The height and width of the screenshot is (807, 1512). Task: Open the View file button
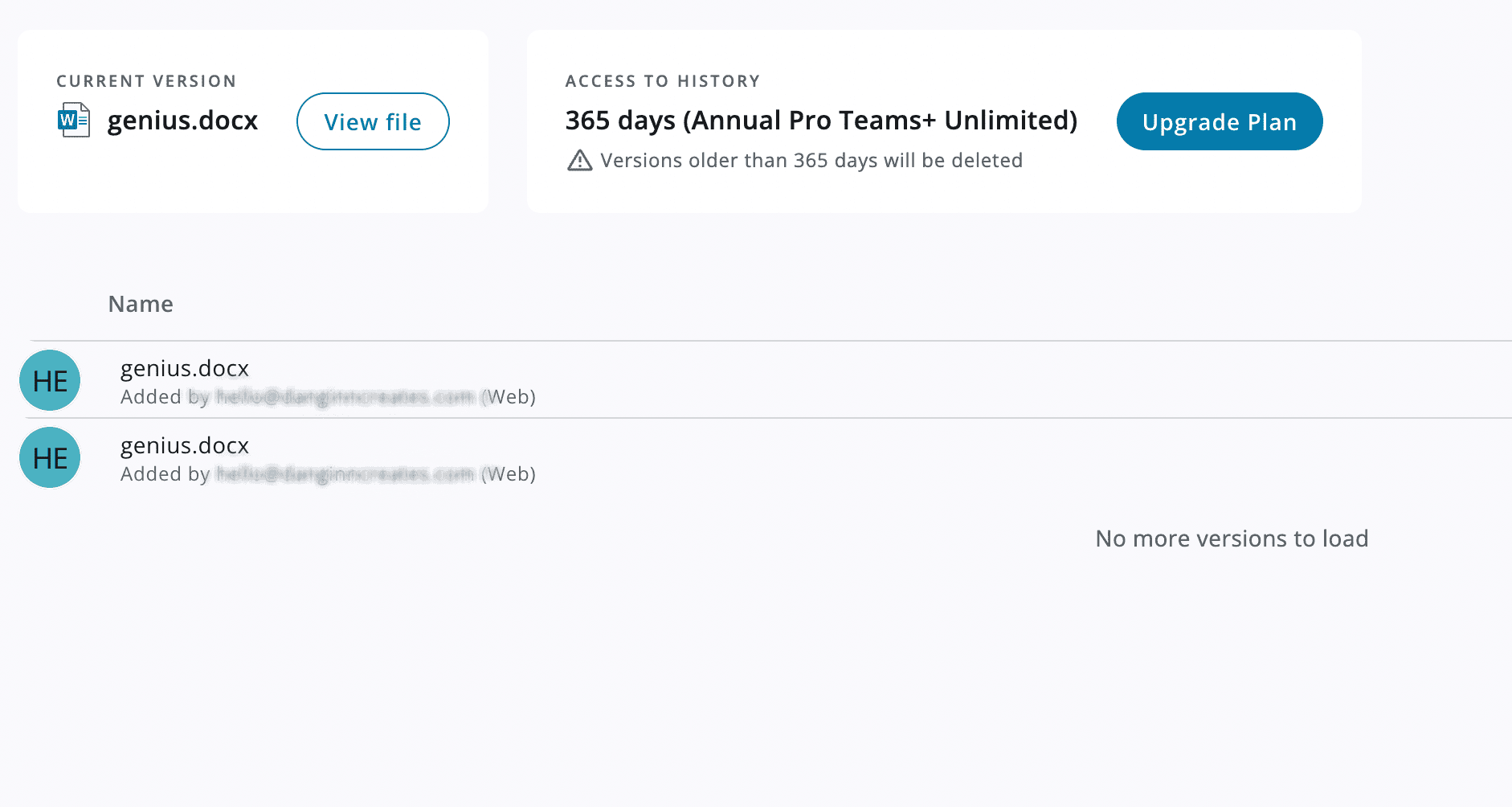373,121
